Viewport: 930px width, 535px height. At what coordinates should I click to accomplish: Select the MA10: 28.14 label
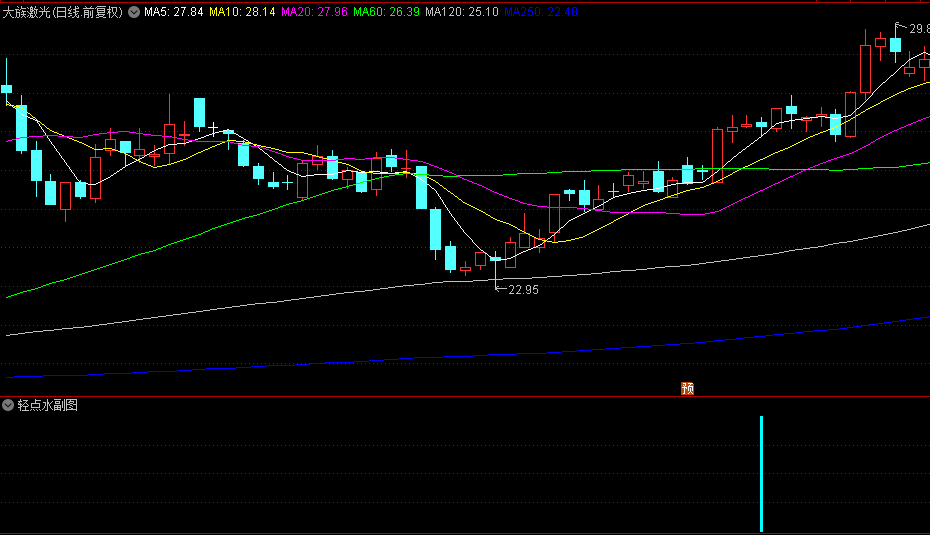point(242,12)
